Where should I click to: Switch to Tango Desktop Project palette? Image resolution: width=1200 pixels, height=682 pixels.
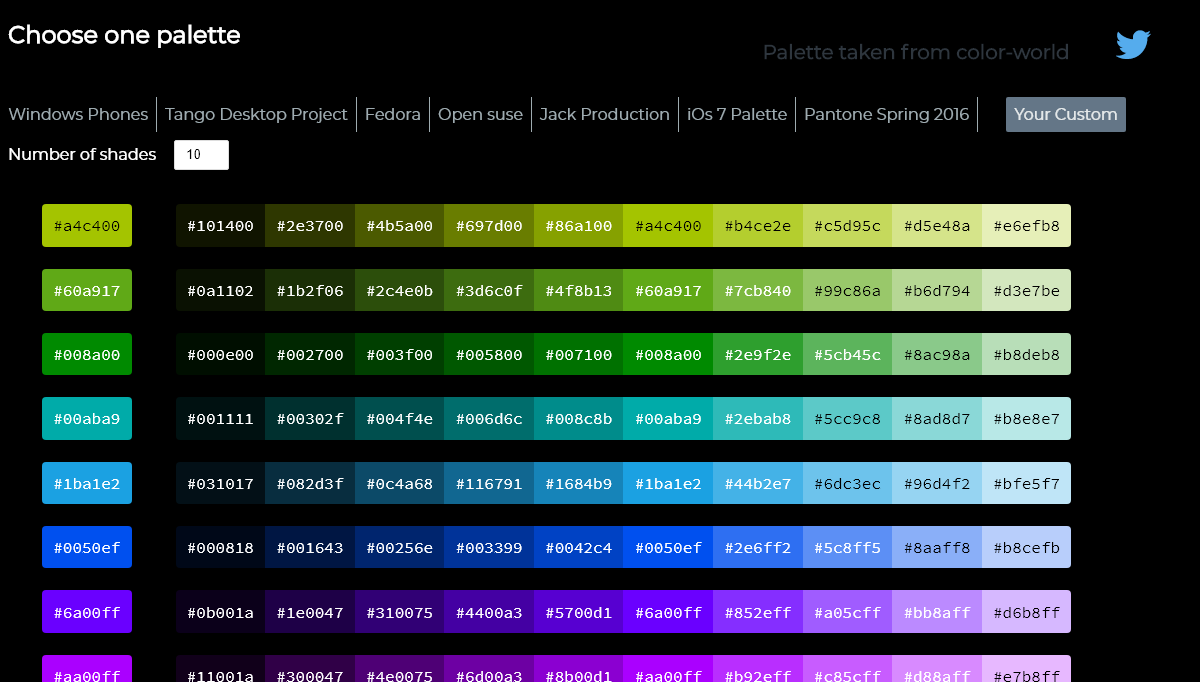pos(256,114)
